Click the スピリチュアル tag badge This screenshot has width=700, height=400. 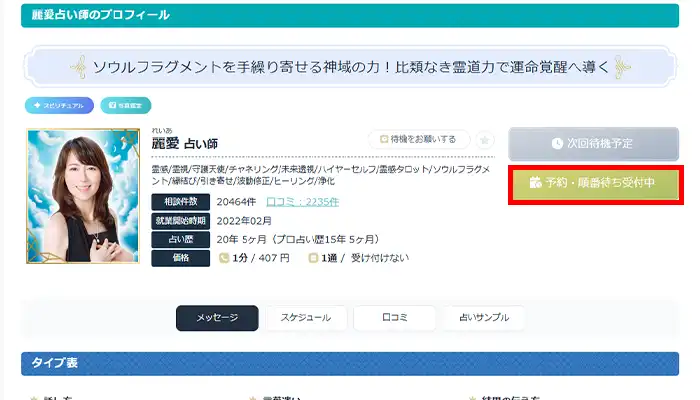pos(60,105)
